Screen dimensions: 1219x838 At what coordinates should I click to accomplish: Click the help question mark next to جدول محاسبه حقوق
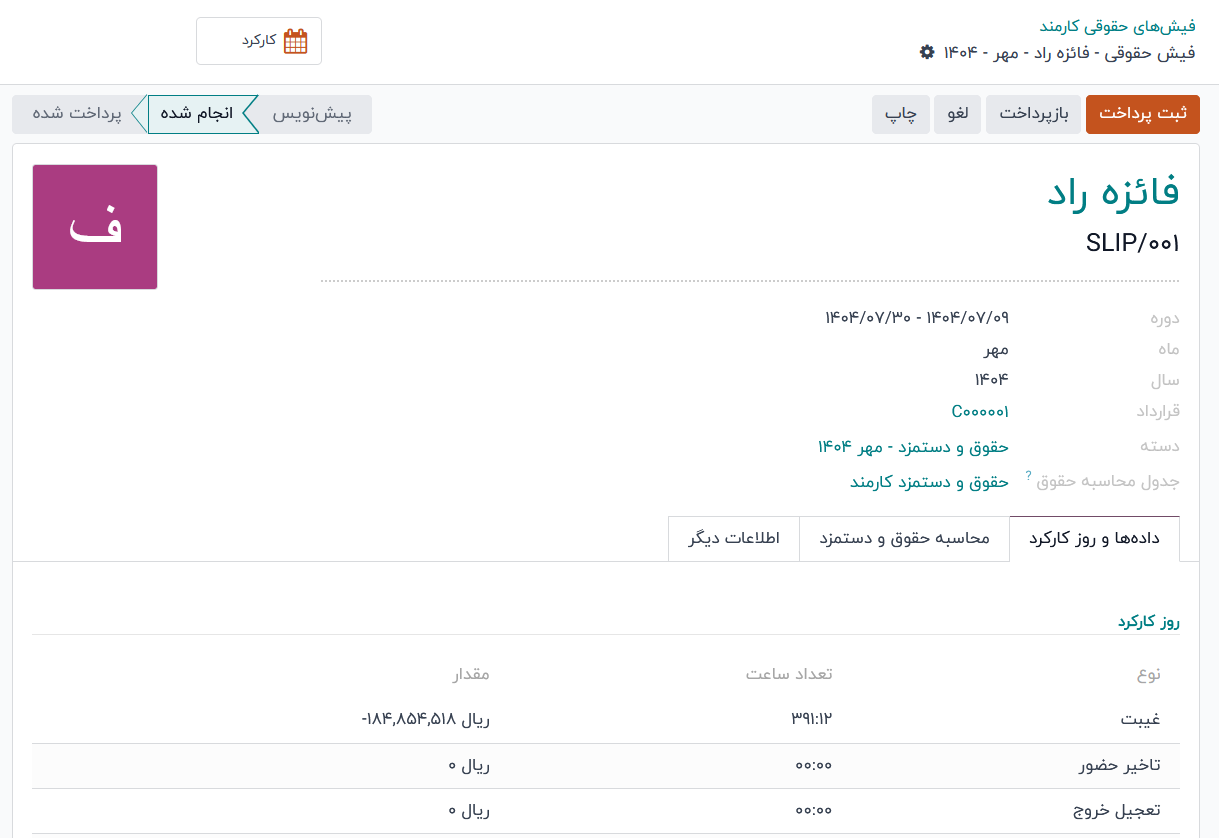tap(1028, 475)
